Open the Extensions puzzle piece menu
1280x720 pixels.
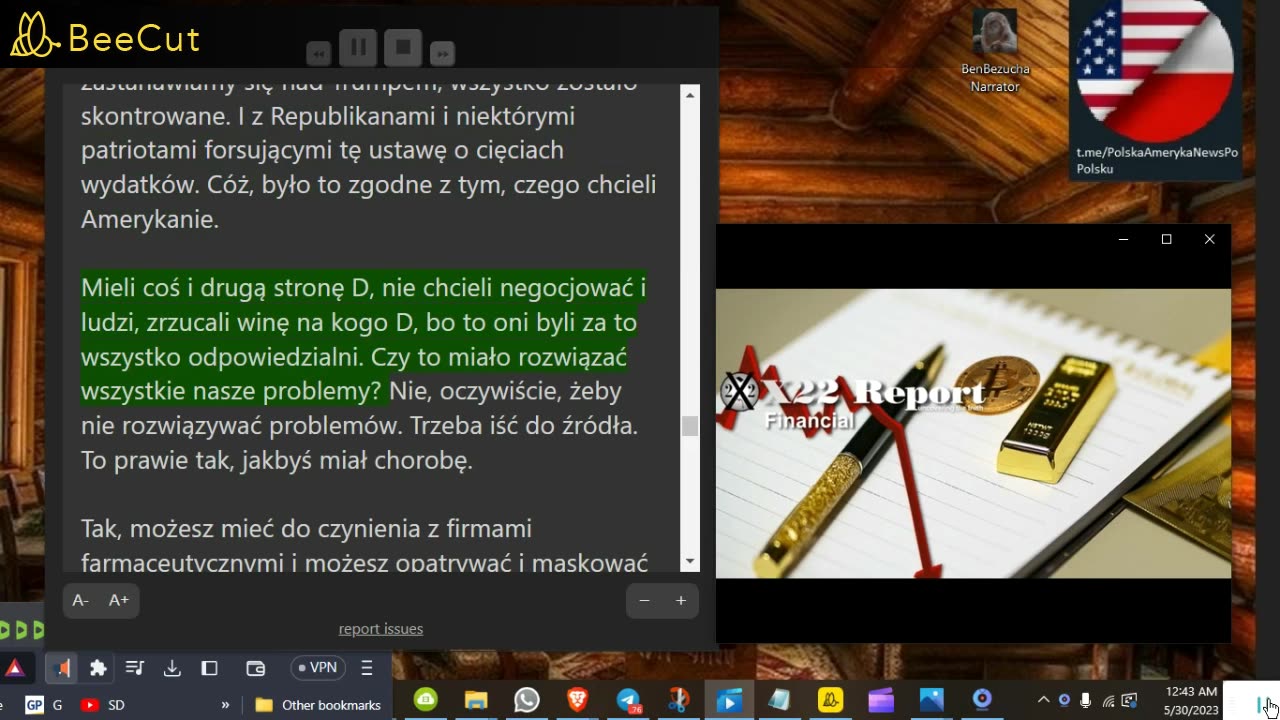(98, 668)
